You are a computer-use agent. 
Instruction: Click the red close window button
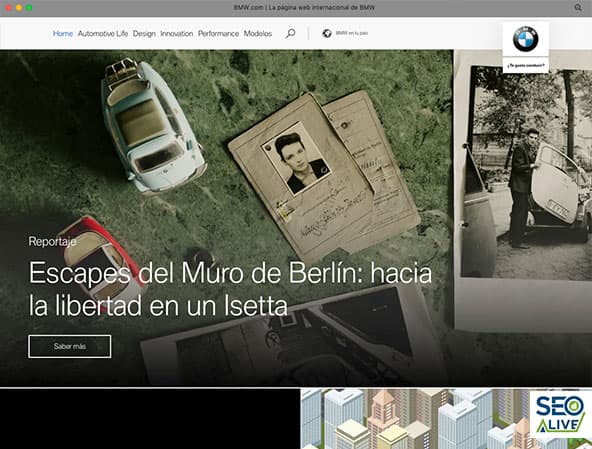[x=8, y=8]
